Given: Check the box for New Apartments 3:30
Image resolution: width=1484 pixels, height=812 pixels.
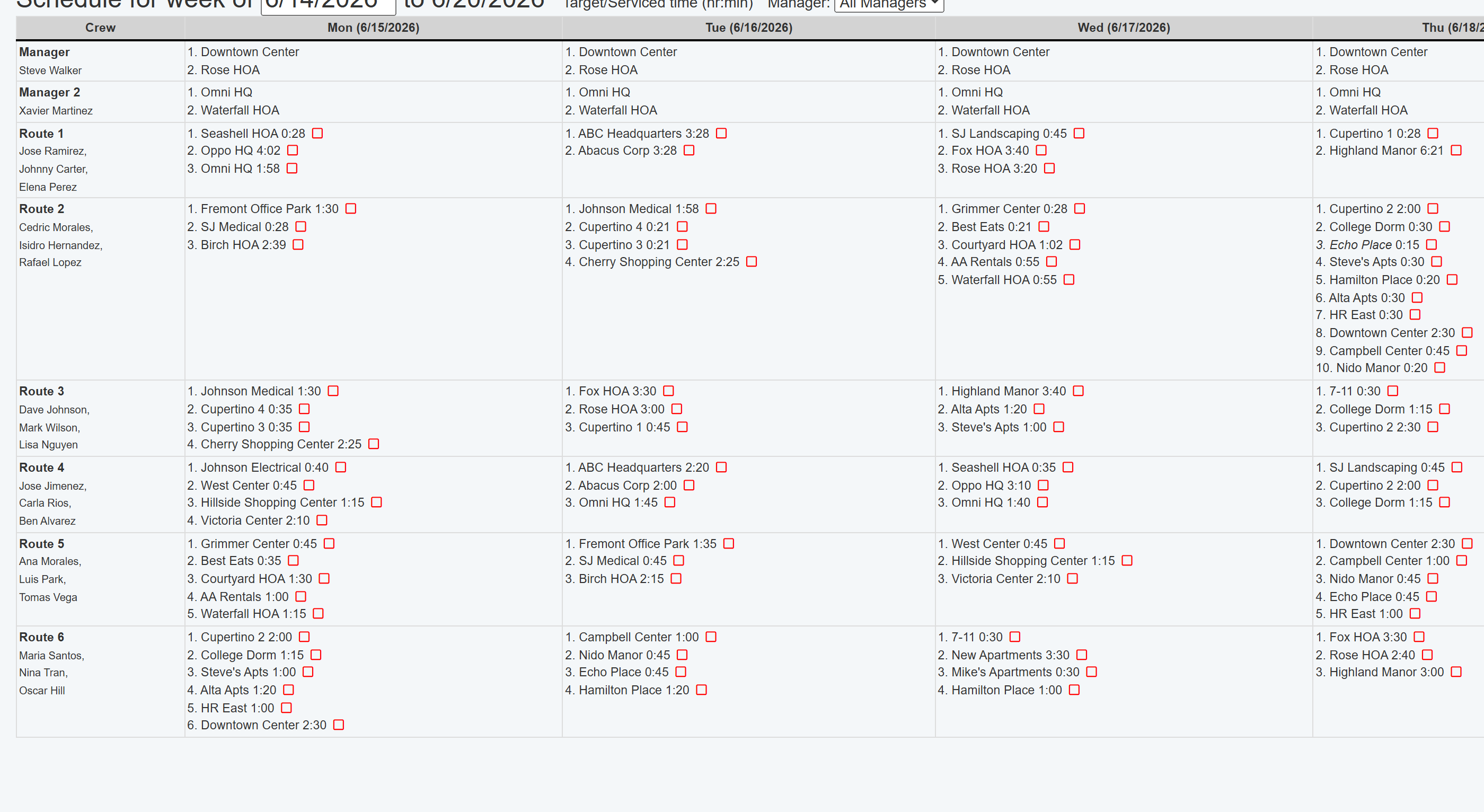Looking at the screenshot, I should click(x=1082, y=655).
